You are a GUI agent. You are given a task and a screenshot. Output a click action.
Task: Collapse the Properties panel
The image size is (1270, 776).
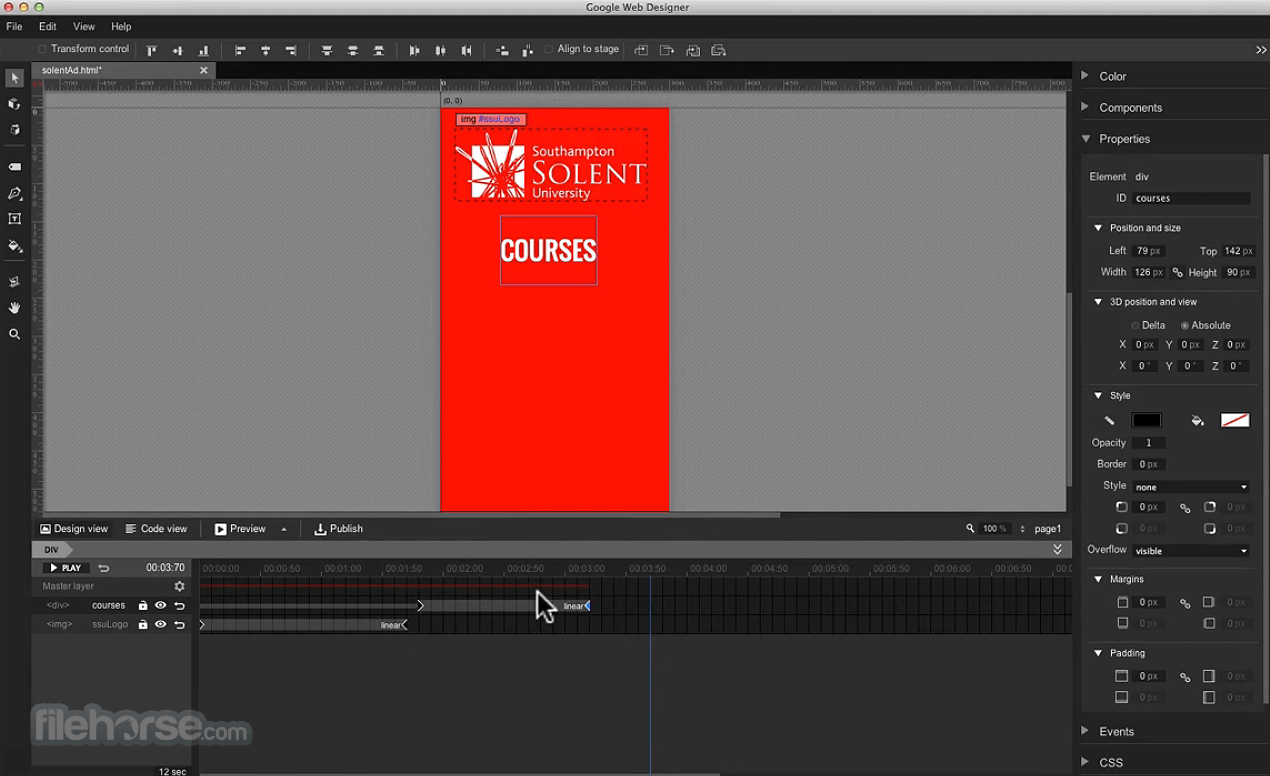click(x=1085, y=139)
